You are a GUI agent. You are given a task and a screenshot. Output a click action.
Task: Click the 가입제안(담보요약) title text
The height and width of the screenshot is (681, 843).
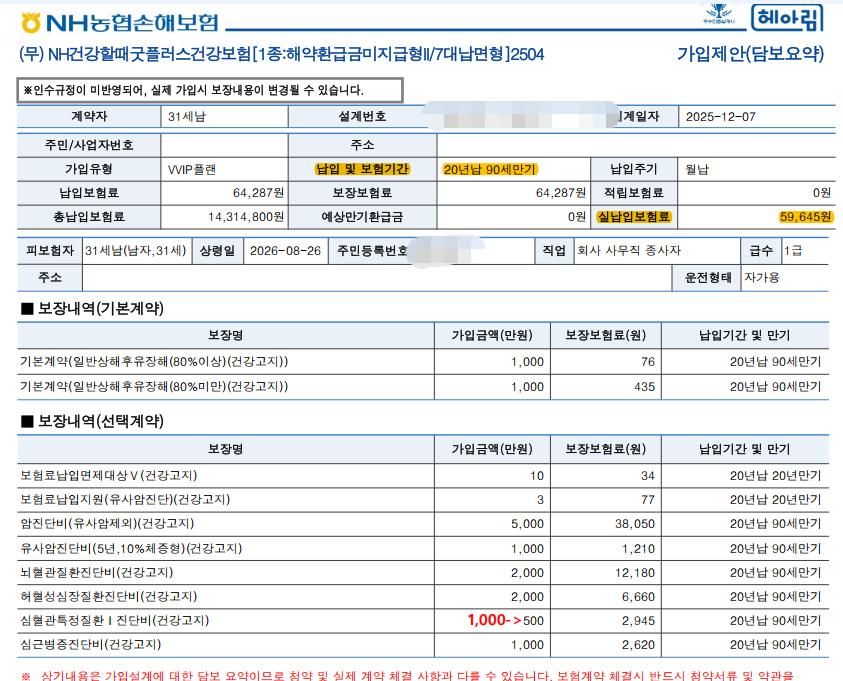tap(750, 54)
